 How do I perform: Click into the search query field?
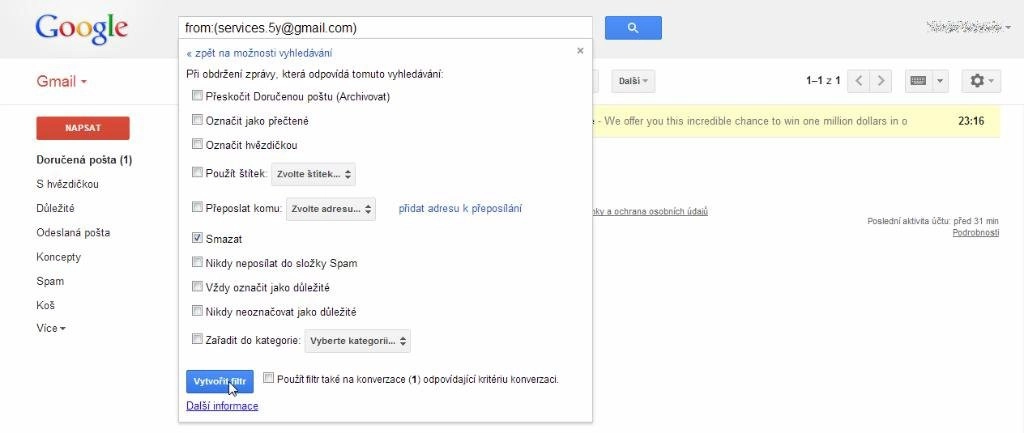[x=385, y=28]
